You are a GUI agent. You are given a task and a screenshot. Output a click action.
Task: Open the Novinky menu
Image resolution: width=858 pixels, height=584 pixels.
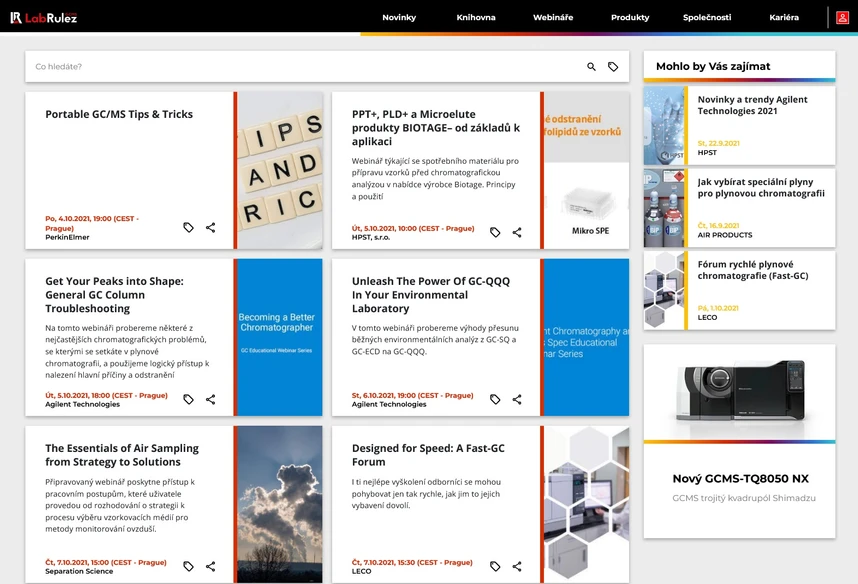pyautogui.click(x=399, y=18)
